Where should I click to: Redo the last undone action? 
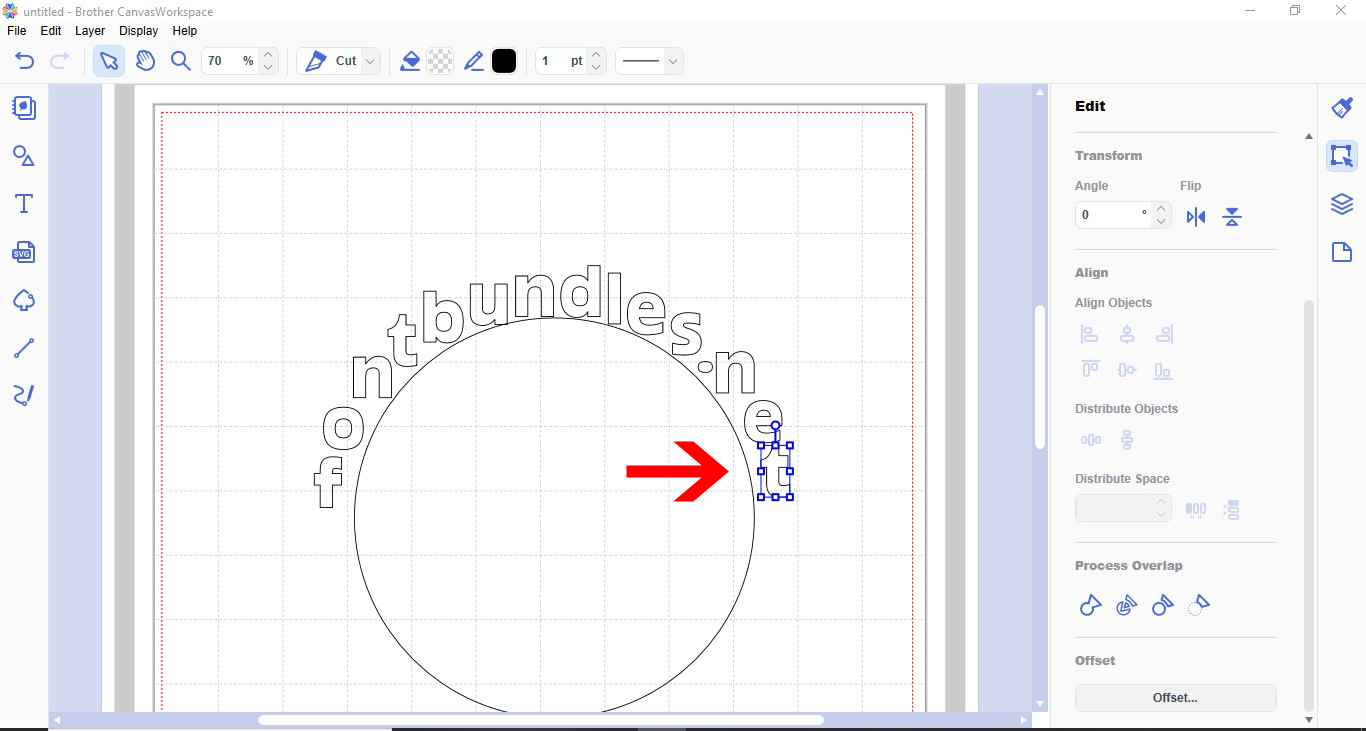pyautogui.click(x=60, y=61)
